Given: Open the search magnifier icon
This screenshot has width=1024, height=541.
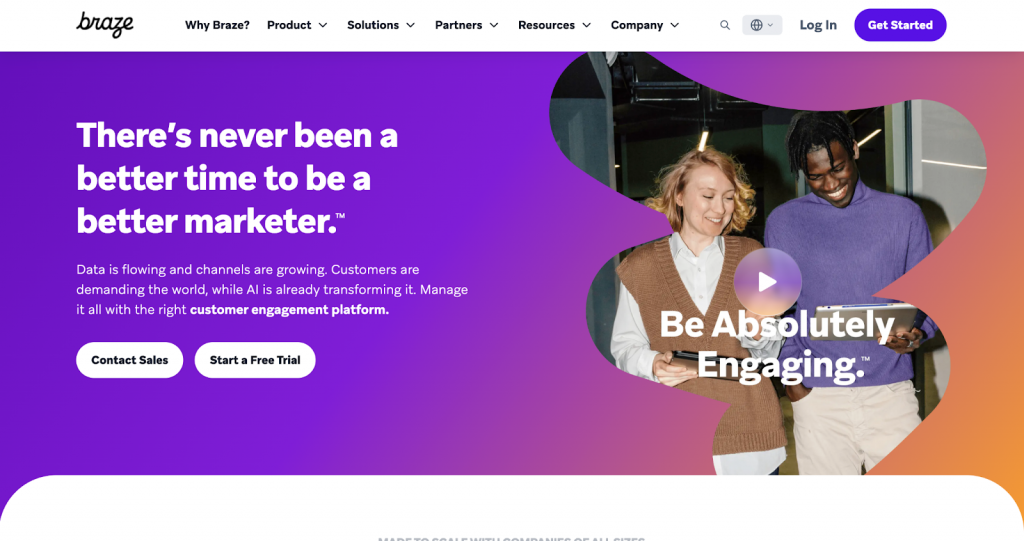Looking at the screenshot, I should pos(725,25).
